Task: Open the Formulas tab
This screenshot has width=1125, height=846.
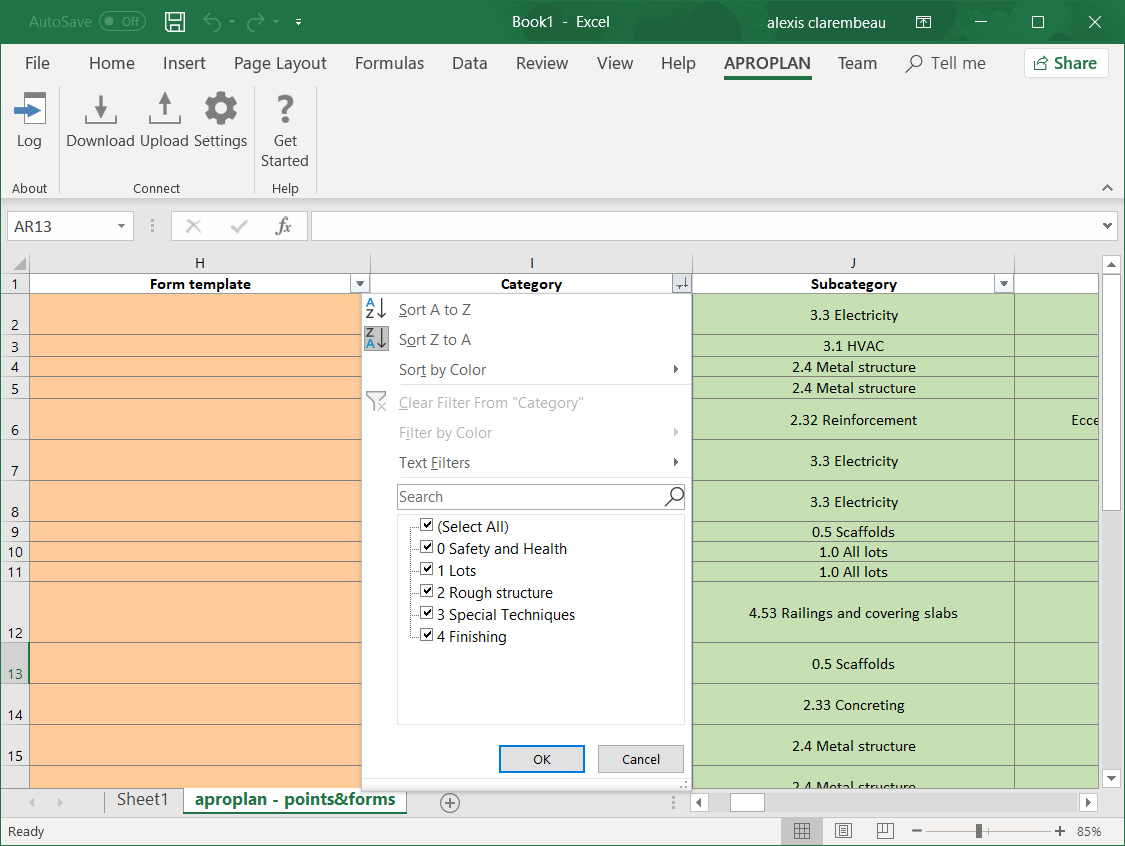Action: [x=390, y=63]
